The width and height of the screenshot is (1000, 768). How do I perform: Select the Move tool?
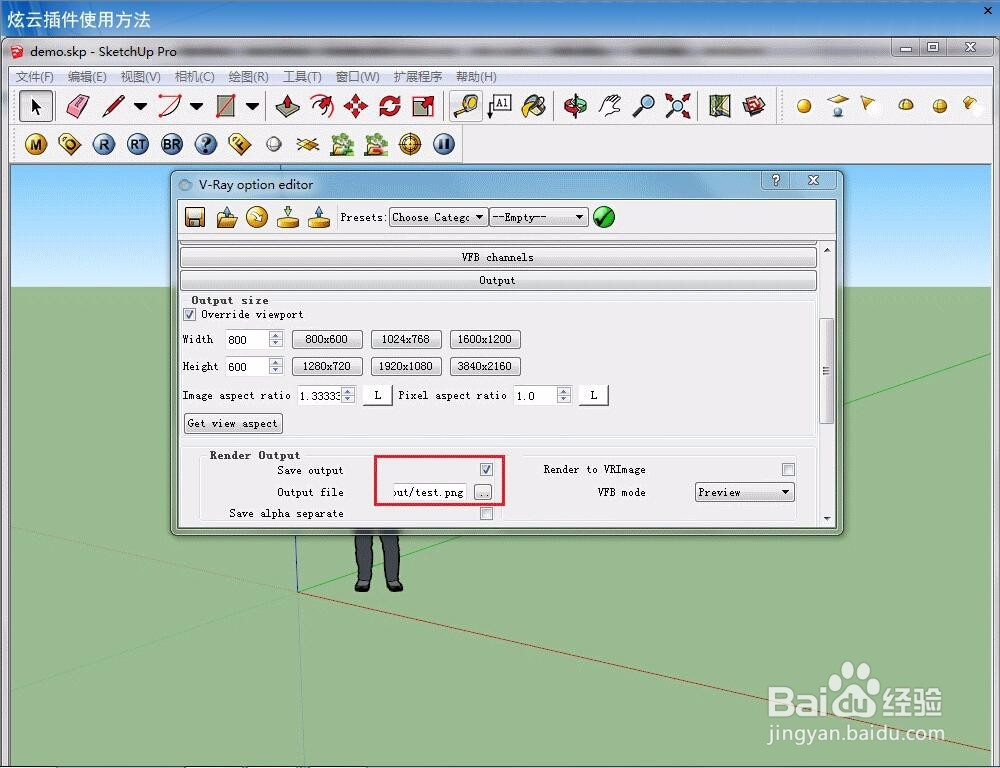356,106
